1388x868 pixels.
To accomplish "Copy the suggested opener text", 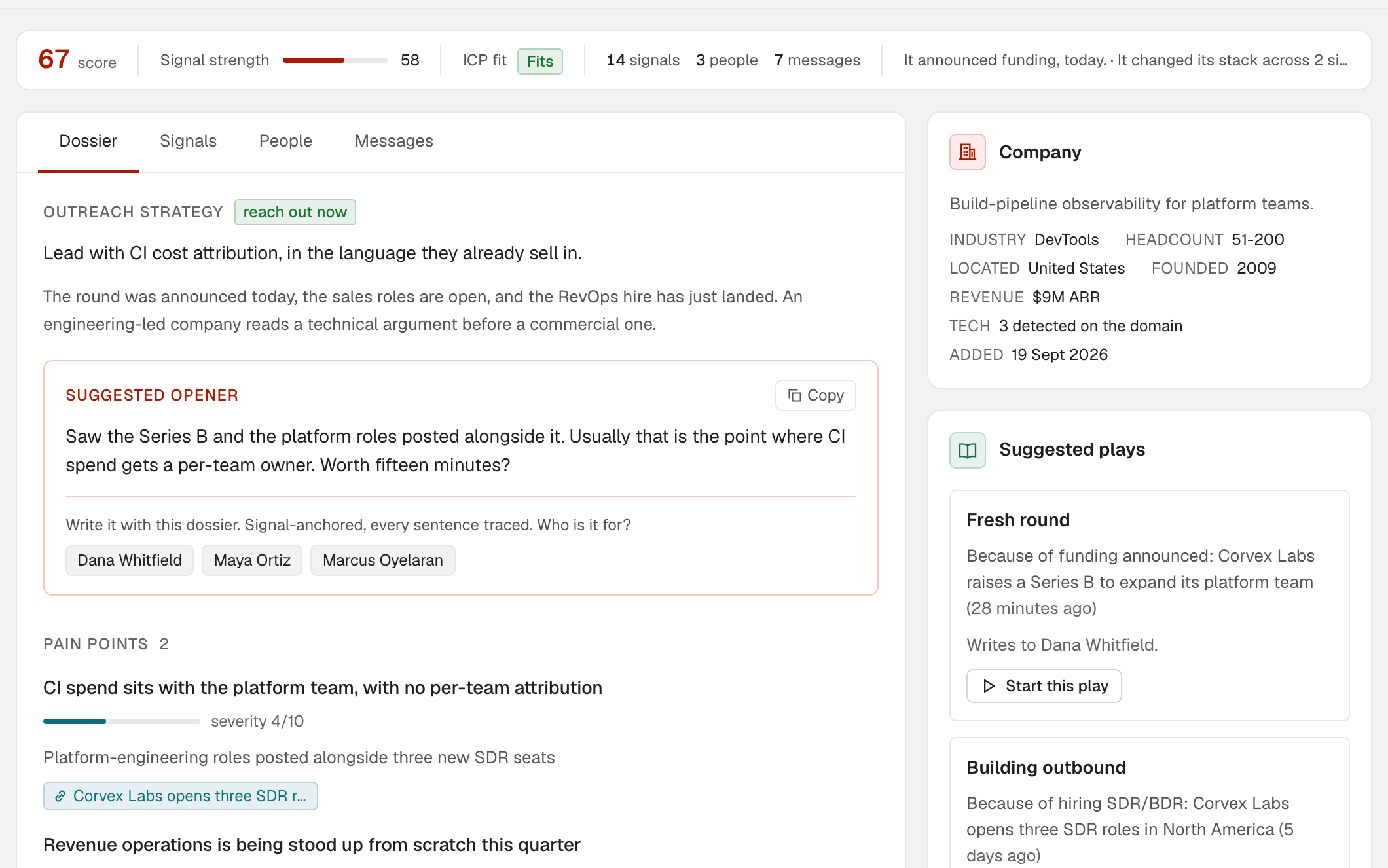I will coord(815,395).
